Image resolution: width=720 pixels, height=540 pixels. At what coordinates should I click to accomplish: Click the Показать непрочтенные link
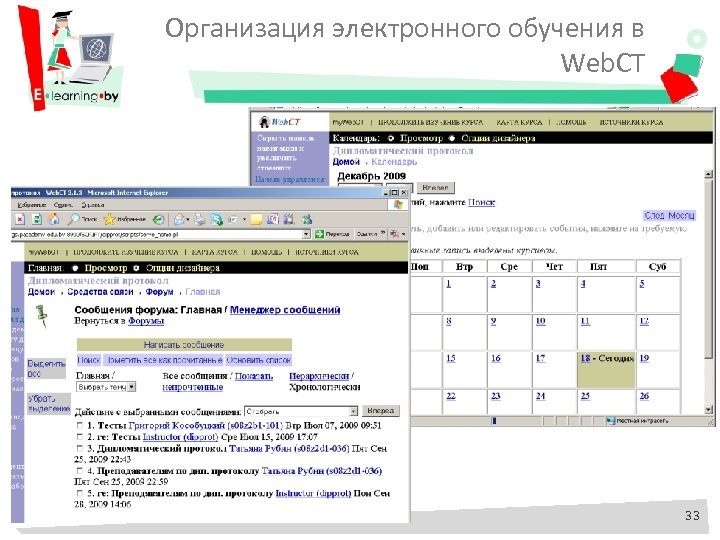[x=217, y=382]
